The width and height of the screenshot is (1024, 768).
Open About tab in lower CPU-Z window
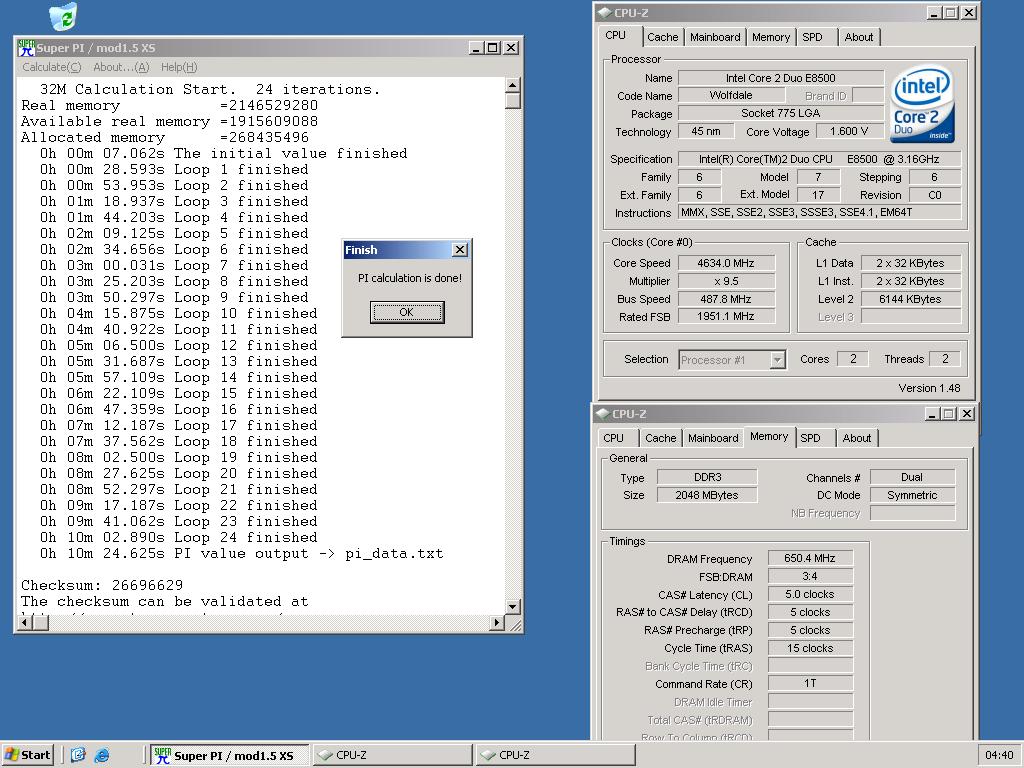857,438
